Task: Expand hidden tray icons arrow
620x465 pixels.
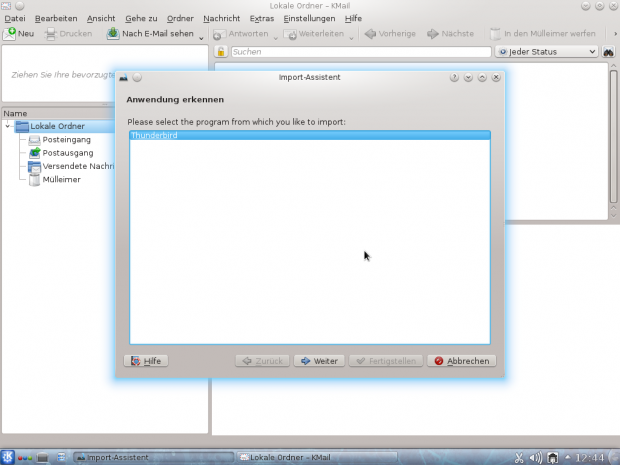Action: coord(567,457)
